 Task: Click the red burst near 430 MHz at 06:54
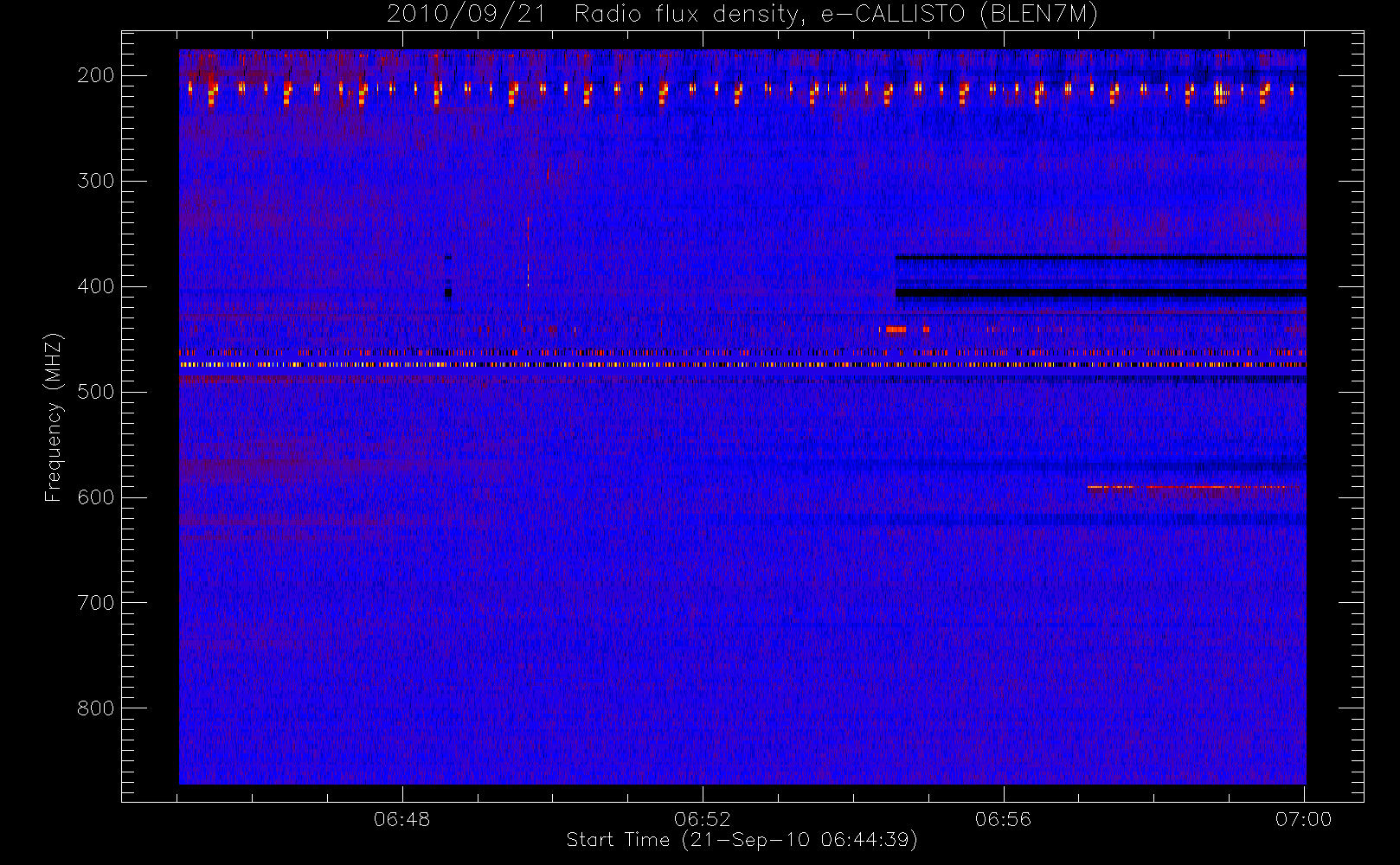[x=896, y=329]
